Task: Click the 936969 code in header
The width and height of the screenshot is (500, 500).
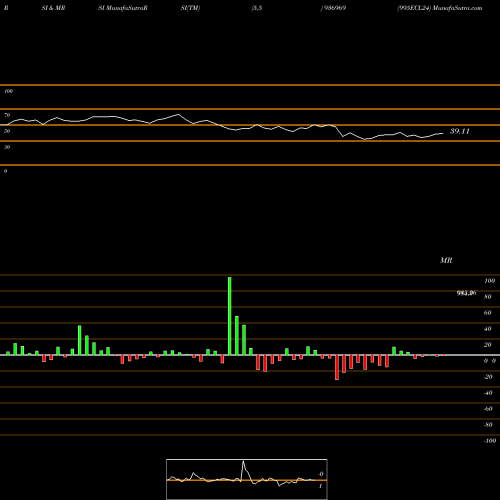Action: tap(334, 8)
